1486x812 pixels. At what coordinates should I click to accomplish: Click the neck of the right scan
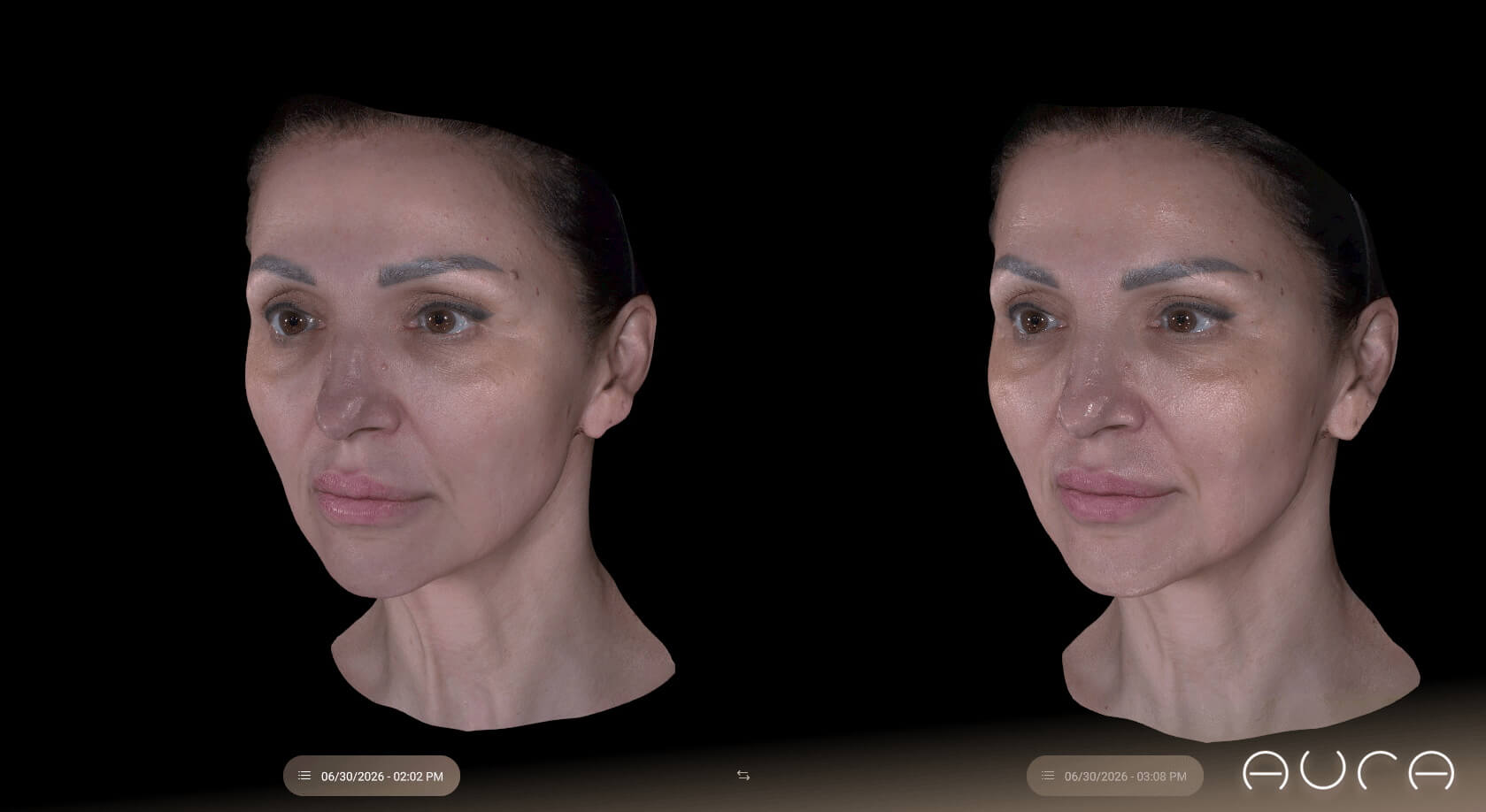point(1239,659)
